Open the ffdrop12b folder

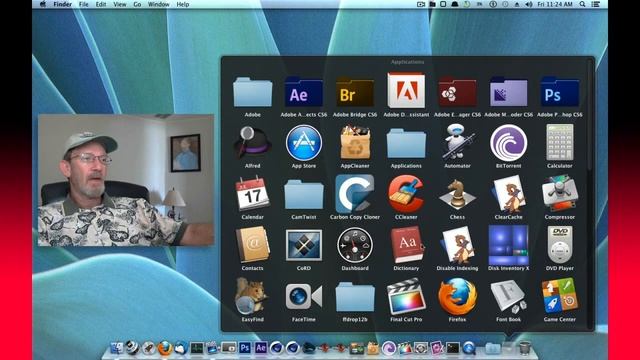pos(355,297)
